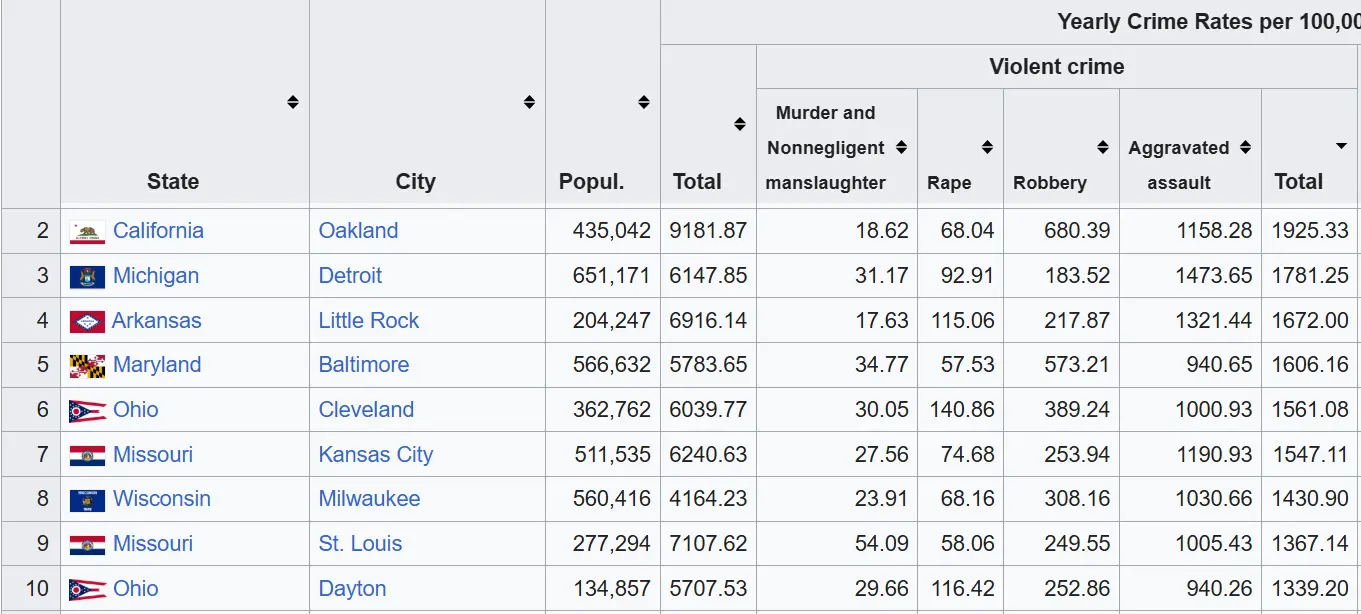Viewport: 1361px width, 614px height.
Task: Click the Ohio flag in Cleveland row
Action: point(87,411)
